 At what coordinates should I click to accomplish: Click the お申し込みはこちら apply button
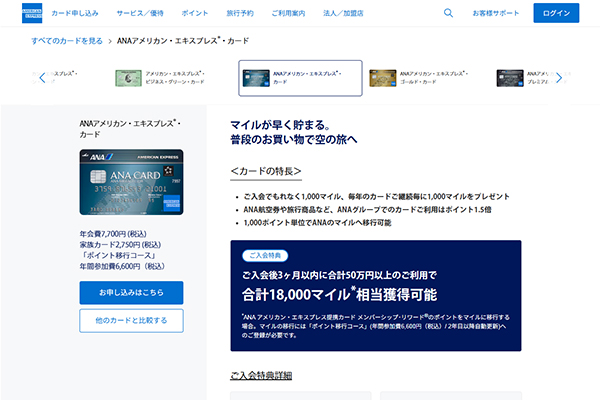pos(131,292)
